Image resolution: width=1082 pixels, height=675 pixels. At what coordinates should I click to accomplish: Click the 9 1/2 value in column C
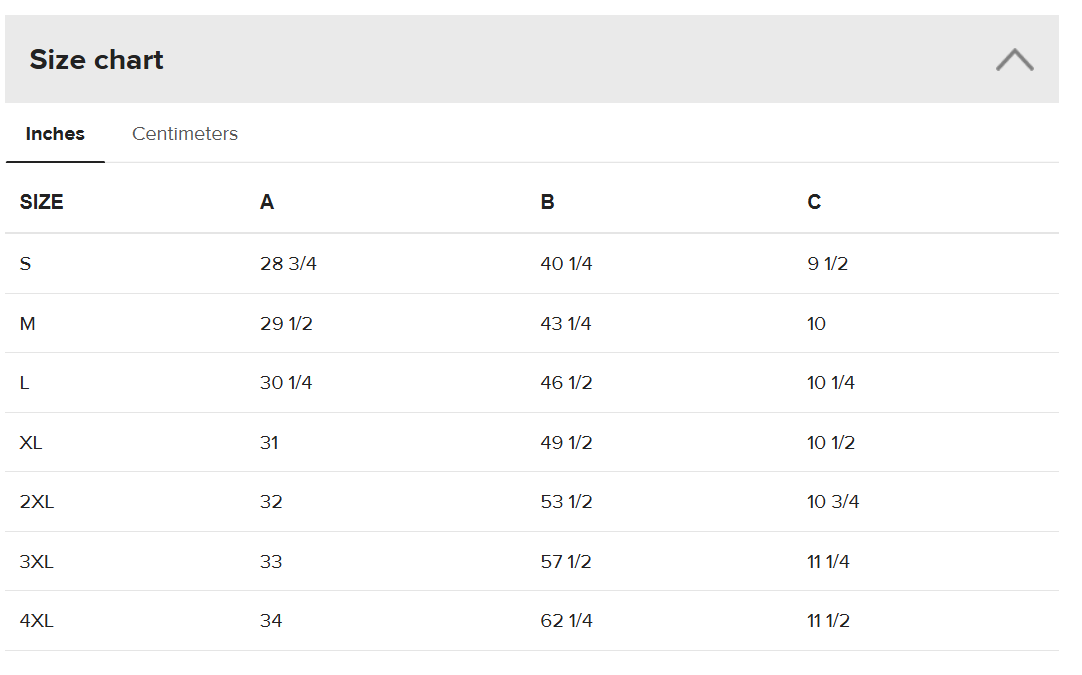pyautogui.click(x=827, y=264)
